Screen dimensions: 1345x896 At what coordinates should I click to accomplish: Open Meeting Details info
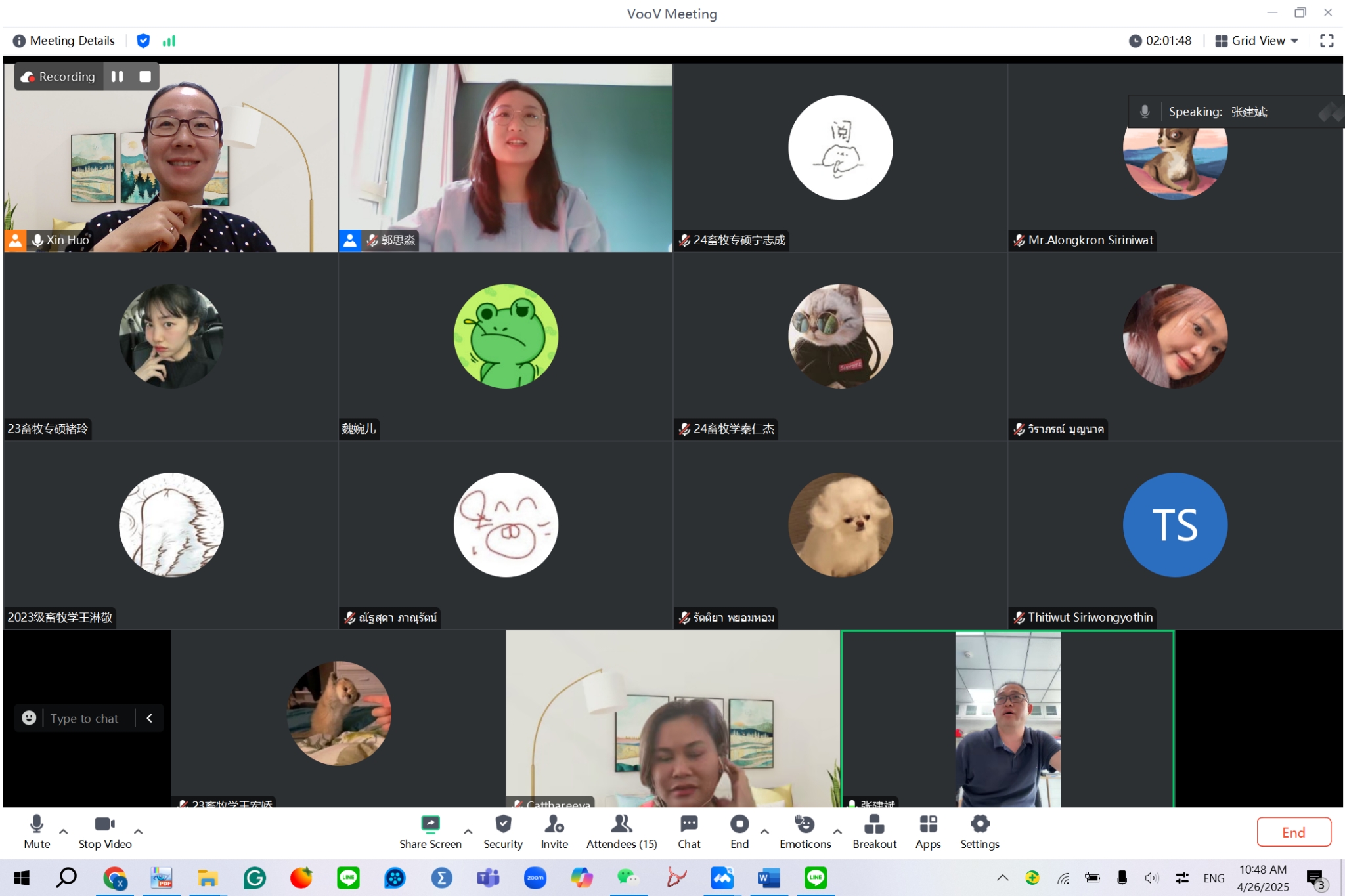click(64, 41)
